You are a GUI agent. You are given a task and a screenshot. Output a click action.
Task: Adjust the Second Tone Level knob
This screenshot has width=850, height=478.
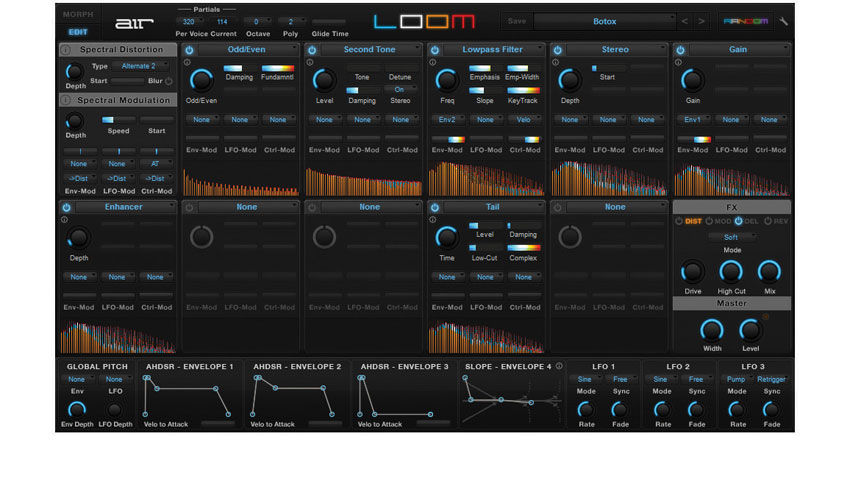324,80
